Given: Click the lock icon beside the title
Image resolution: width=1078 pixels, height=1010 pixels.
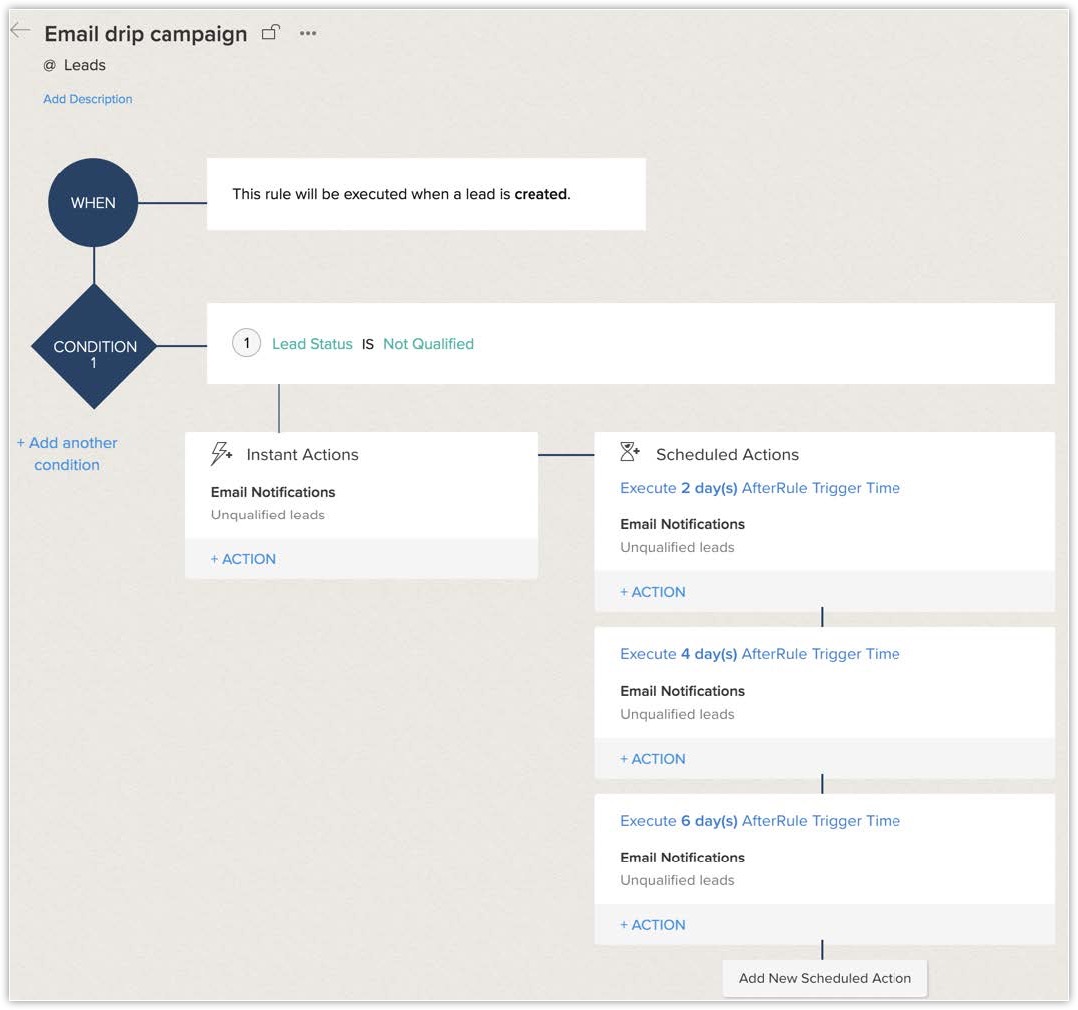Looking at the screenshot, I should tap(270, 33).
